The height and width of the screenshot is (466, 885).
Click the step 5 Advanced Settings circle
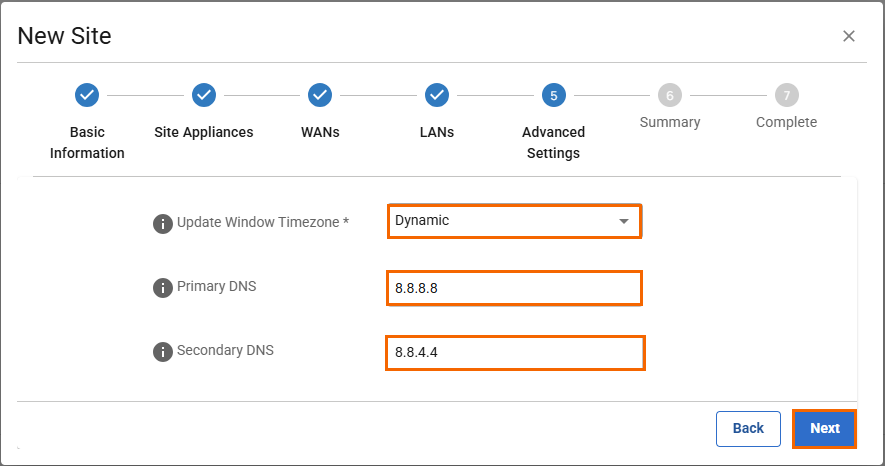[x=553, y=95]
